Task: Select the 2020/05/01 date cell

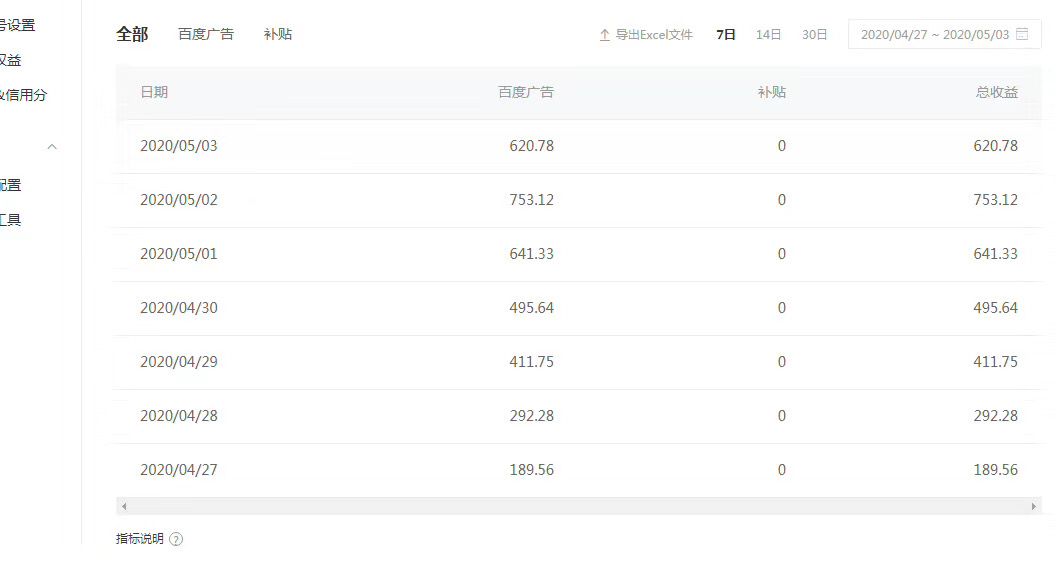Action: 178,254
